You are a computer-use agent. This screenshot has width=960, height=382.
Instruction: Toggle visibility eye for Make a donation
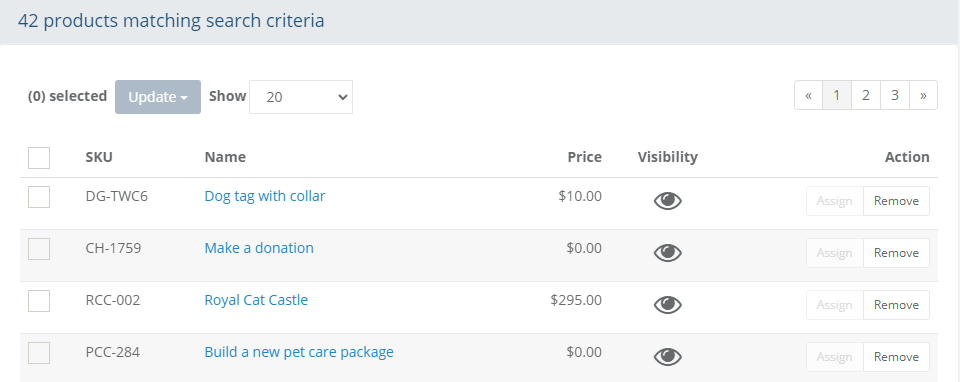[x=667, y=253]
